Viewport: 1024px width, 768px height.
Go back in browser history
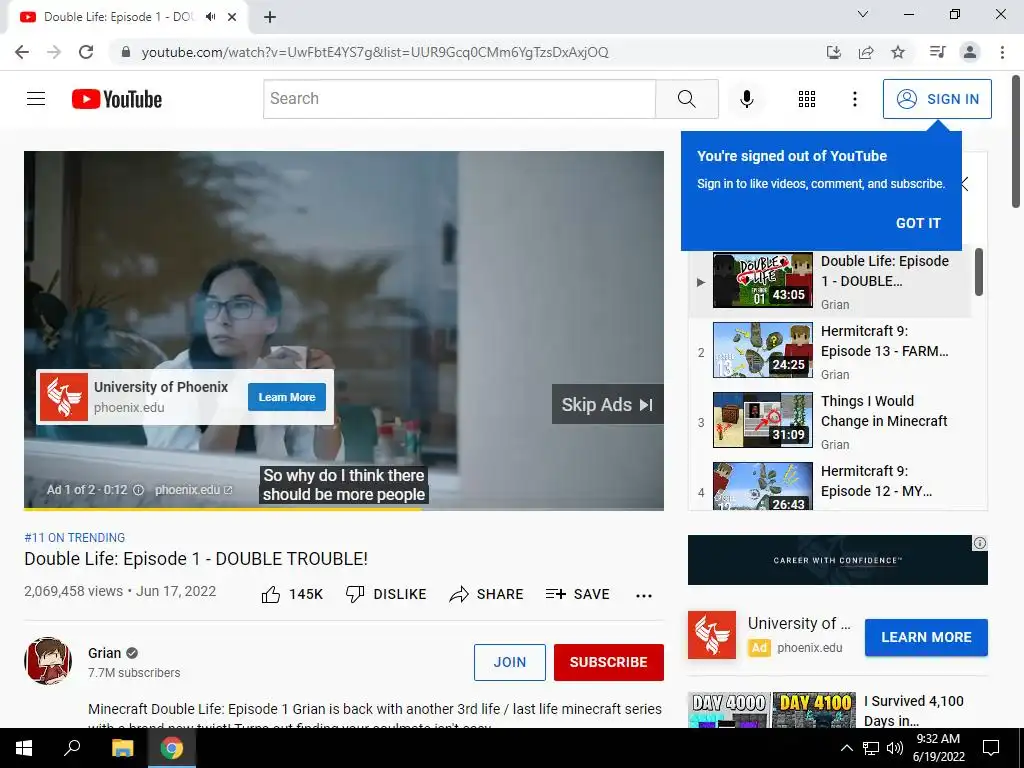(x=22, y=52)
